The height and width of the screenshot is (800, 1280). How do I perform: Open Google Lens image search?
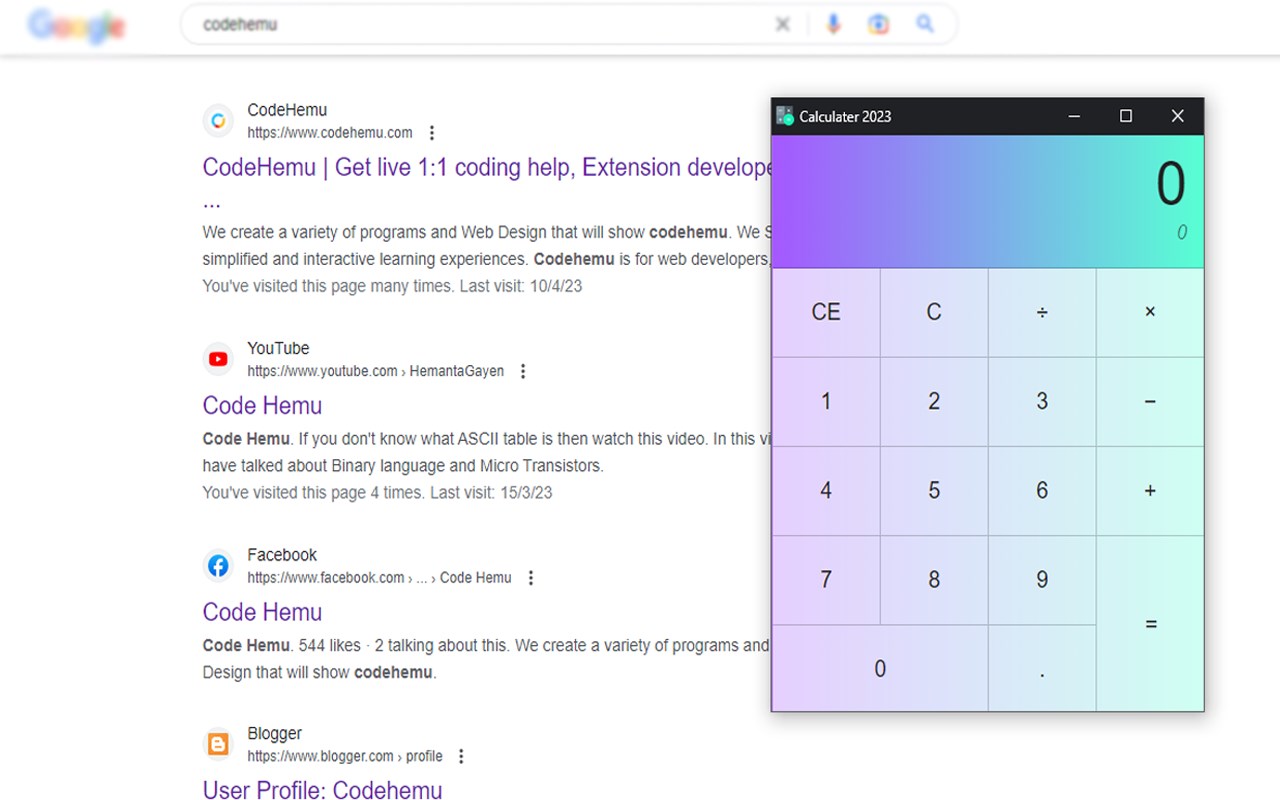pyautogui.click(x=878, y=24)
